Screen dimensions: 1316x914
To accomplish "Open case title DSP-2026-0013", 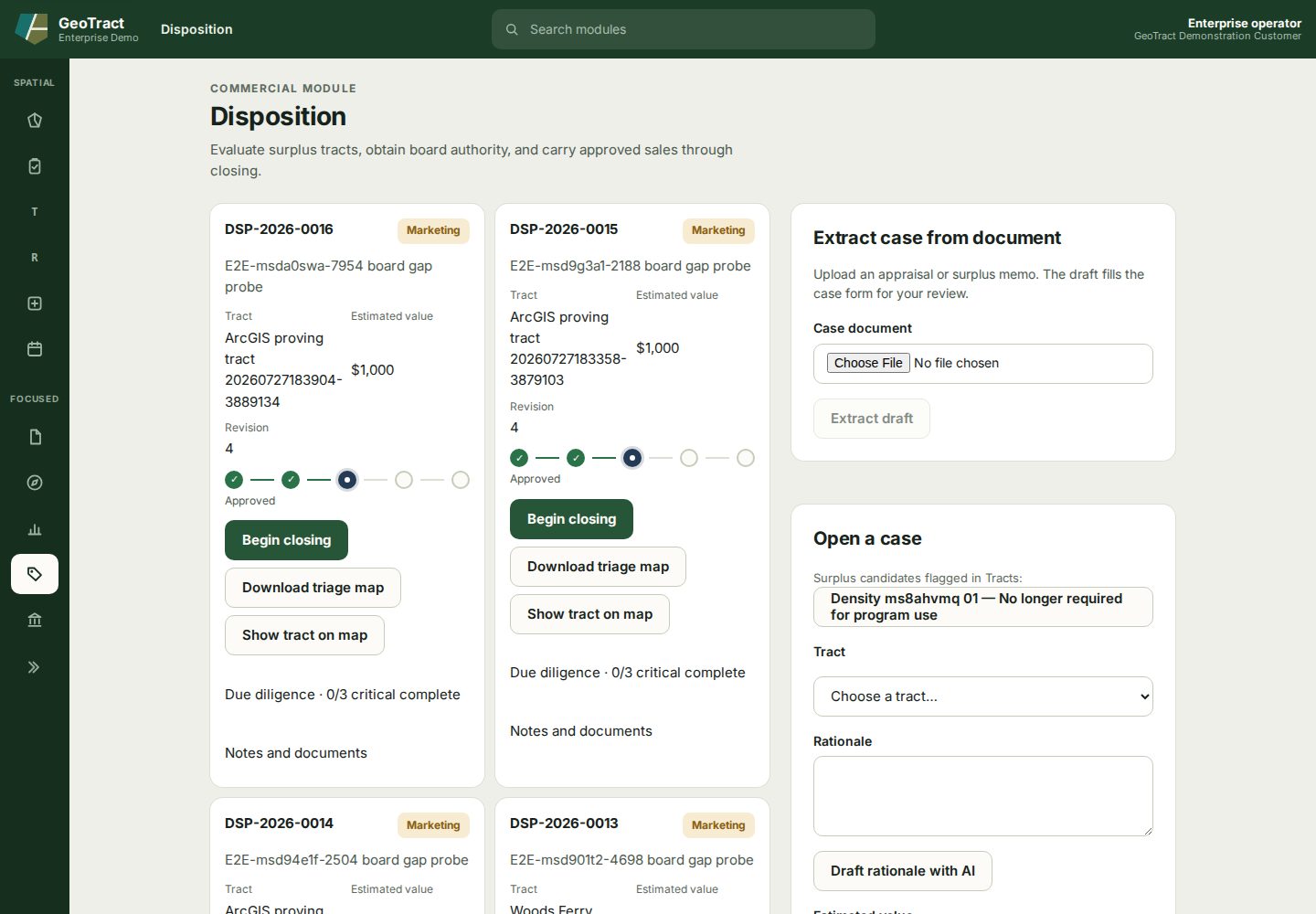I will 564,824.
